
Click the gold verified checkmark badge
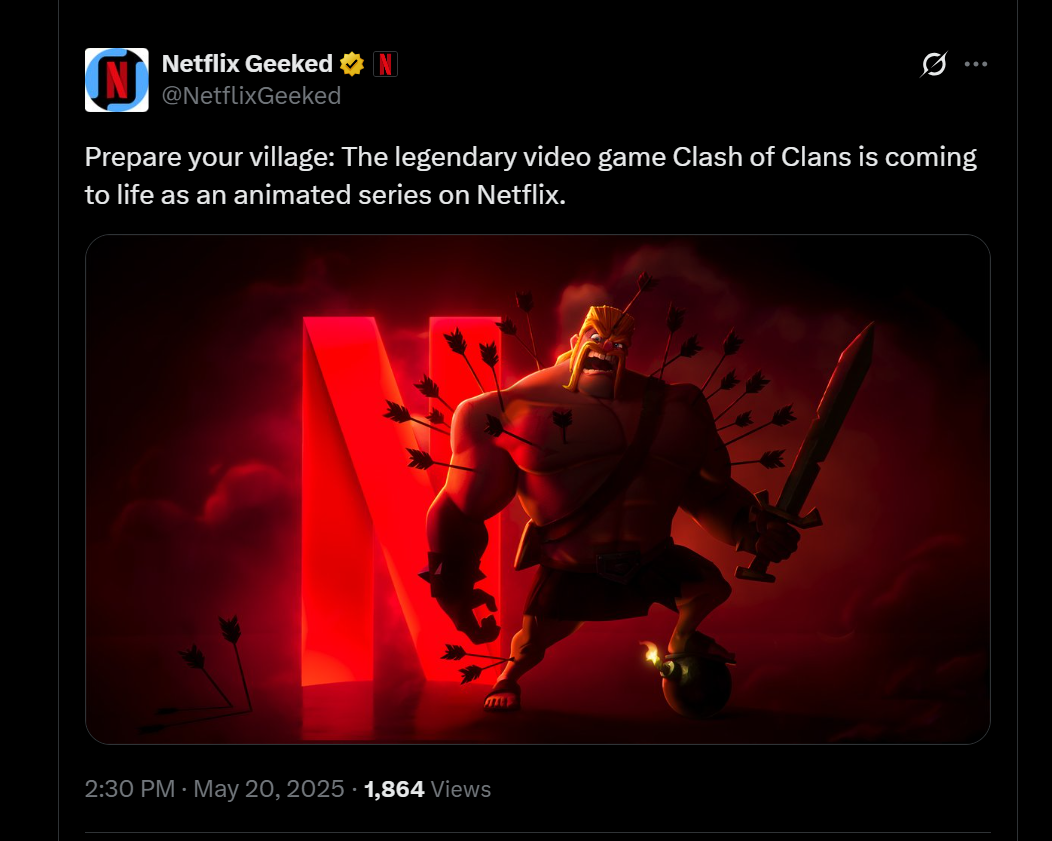coord(352,64)
